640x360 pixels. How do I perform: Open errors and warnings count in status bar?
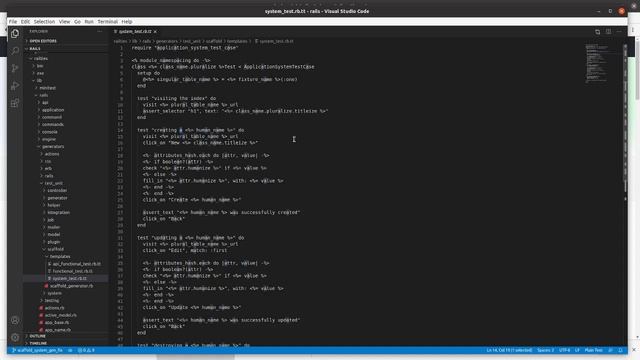point(86,350)
